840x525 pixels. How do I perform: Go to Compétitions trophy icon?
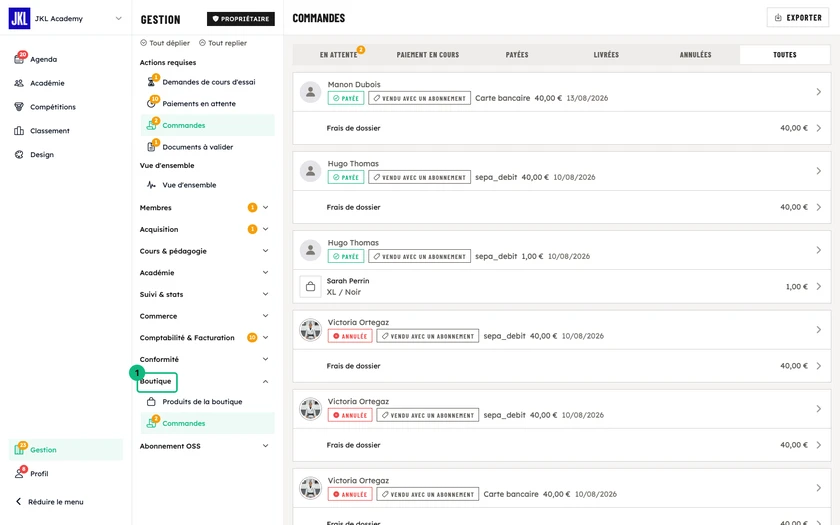click(x=19, y=107)
